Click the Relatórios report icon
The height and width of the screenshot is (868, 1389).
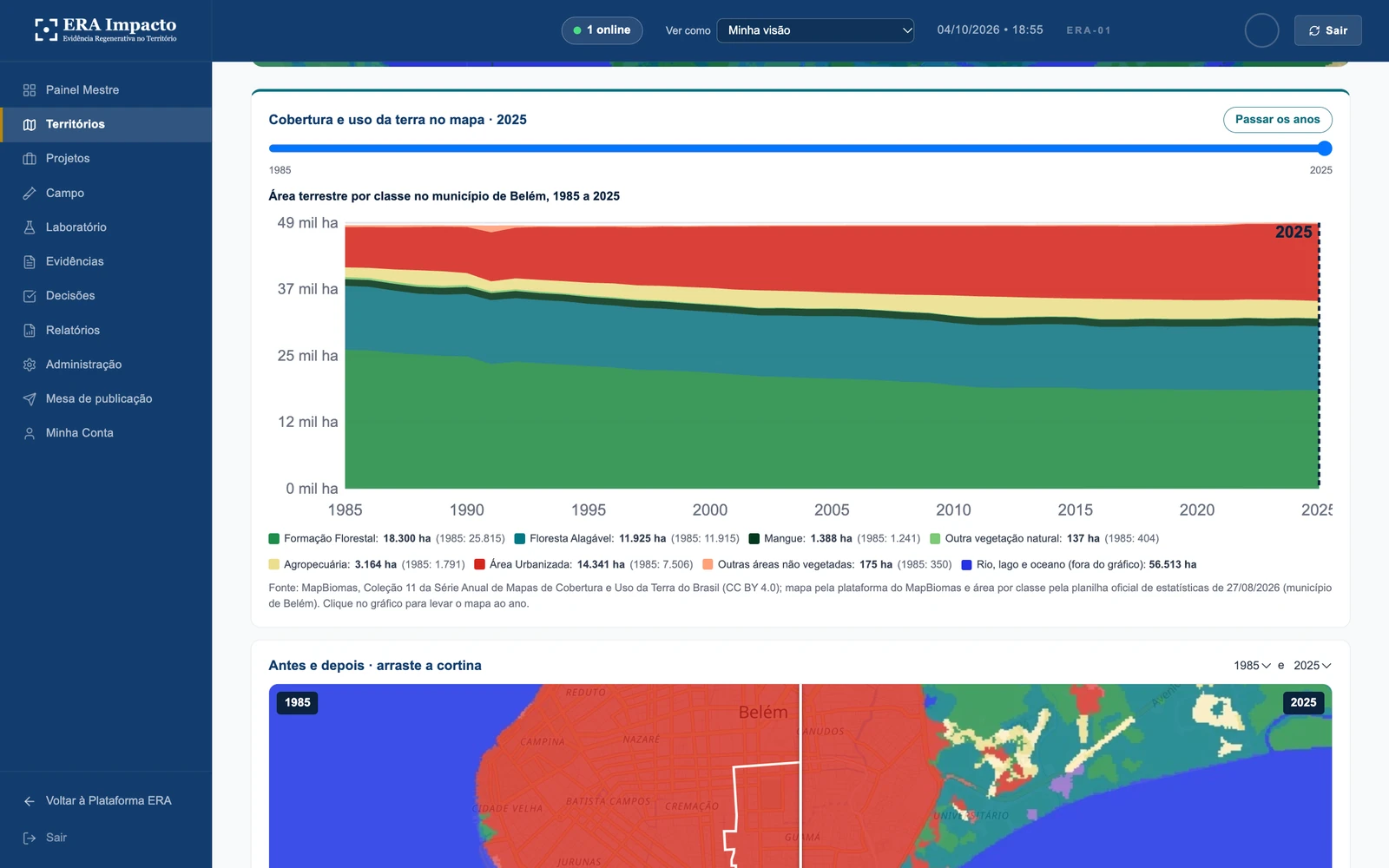pyautogui.click(x=30, y=330)
